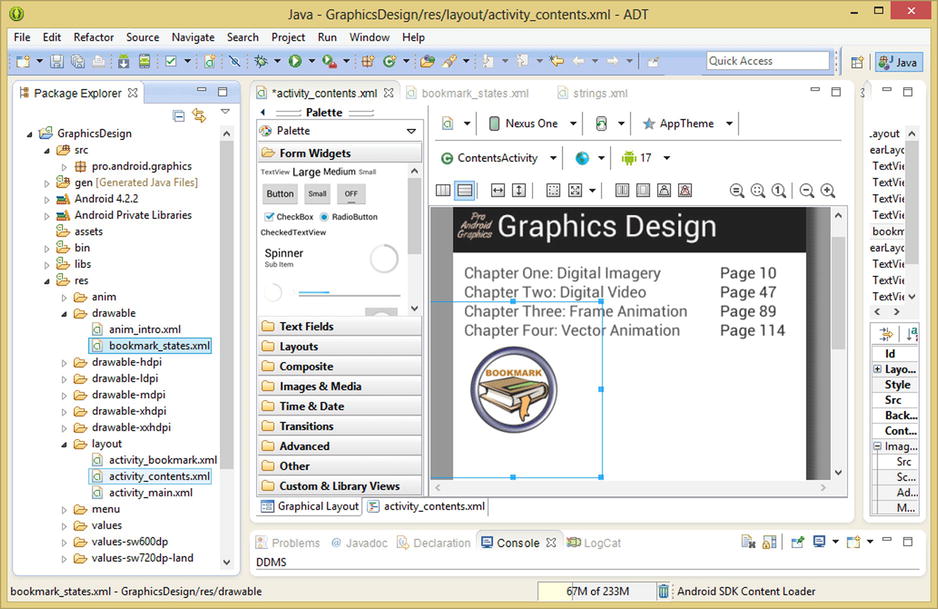Open the Android SDK Manager icon
Image resolution: width=938 pixels, height=609 pixels.
[x=124, y=61]
